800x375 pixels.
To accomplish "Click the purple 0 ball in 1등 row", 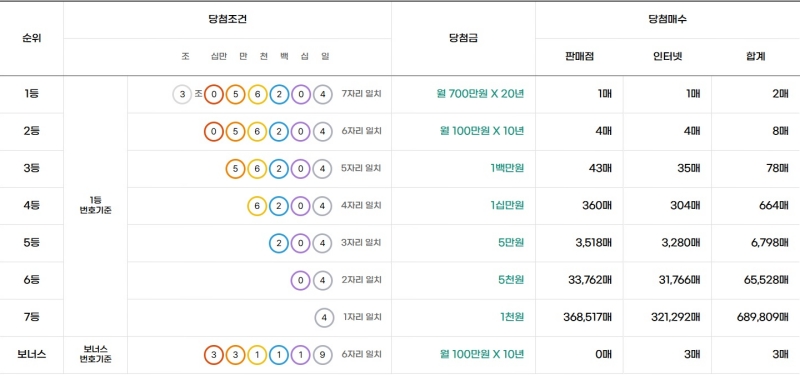I will point(301,94).
